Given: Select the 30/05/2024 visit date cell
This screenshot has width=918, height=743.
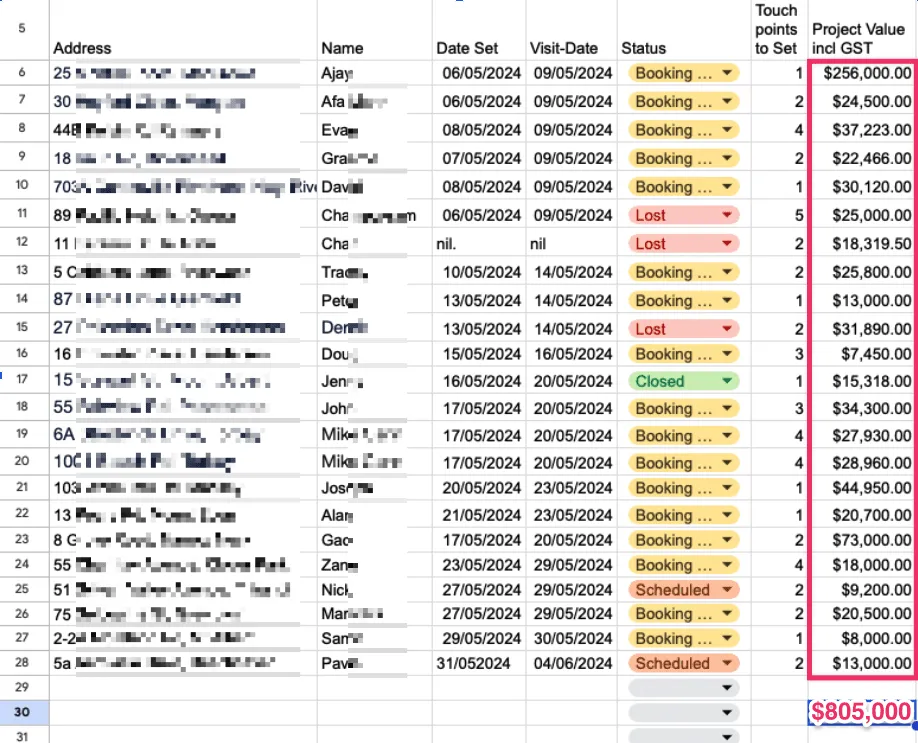Looking at the screenshot, I should 571,638.
